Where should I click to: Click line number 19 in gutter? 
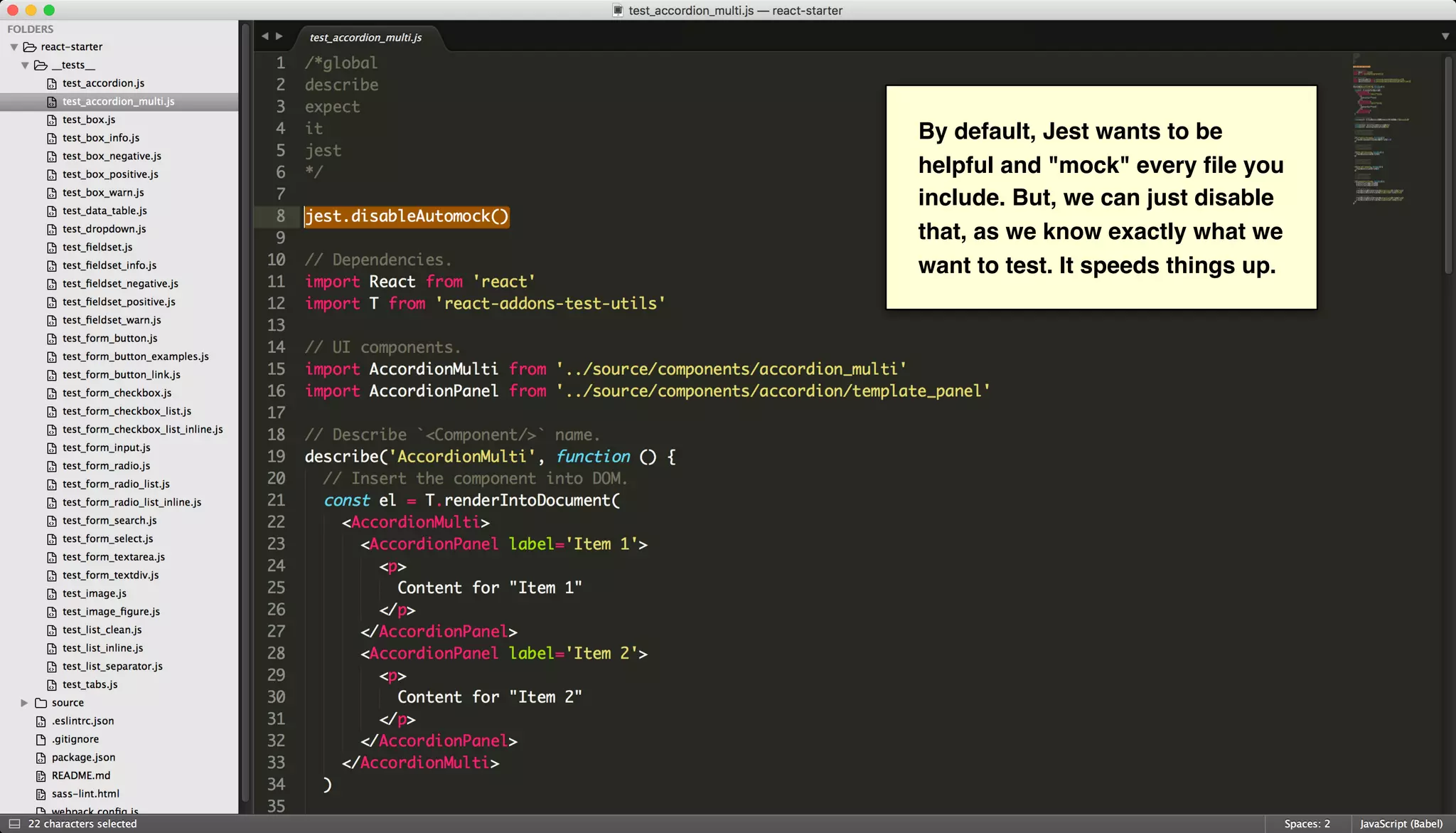[276, 457]
